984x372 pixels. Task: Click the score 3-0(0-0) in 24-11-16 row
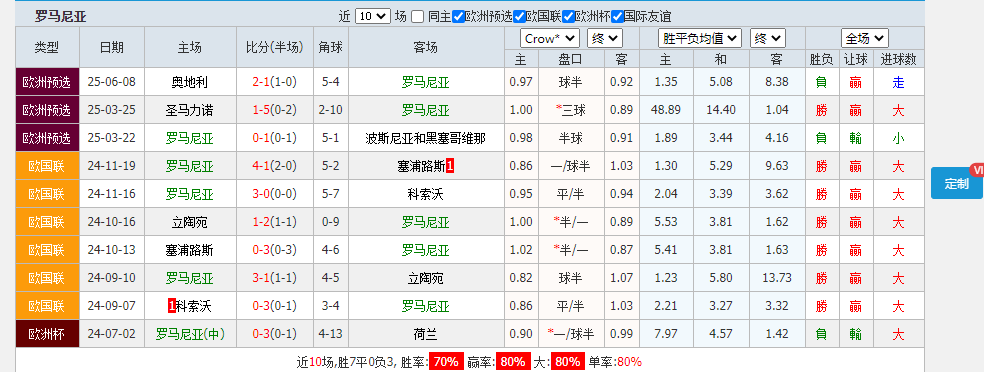coord(274,194)
